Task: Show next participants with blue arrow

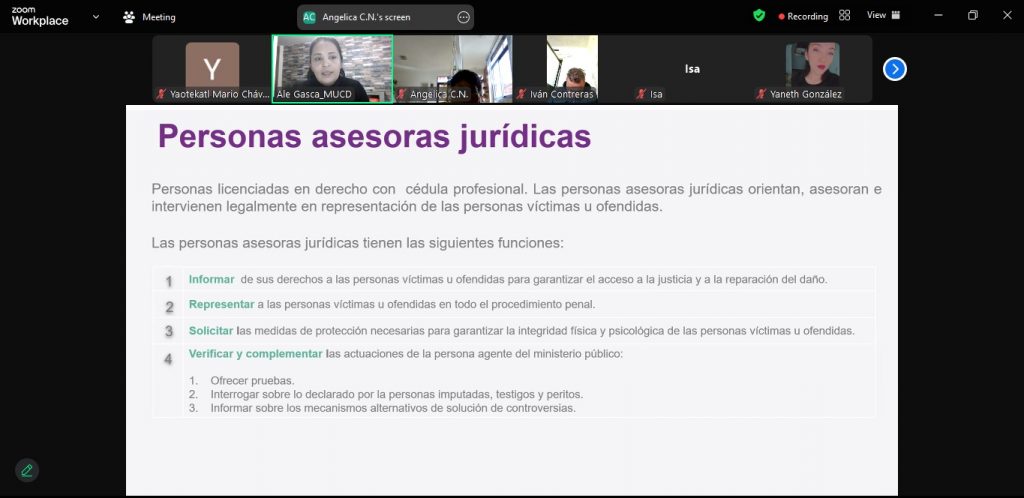Action: pyautogui.click(x=895, y=69)
